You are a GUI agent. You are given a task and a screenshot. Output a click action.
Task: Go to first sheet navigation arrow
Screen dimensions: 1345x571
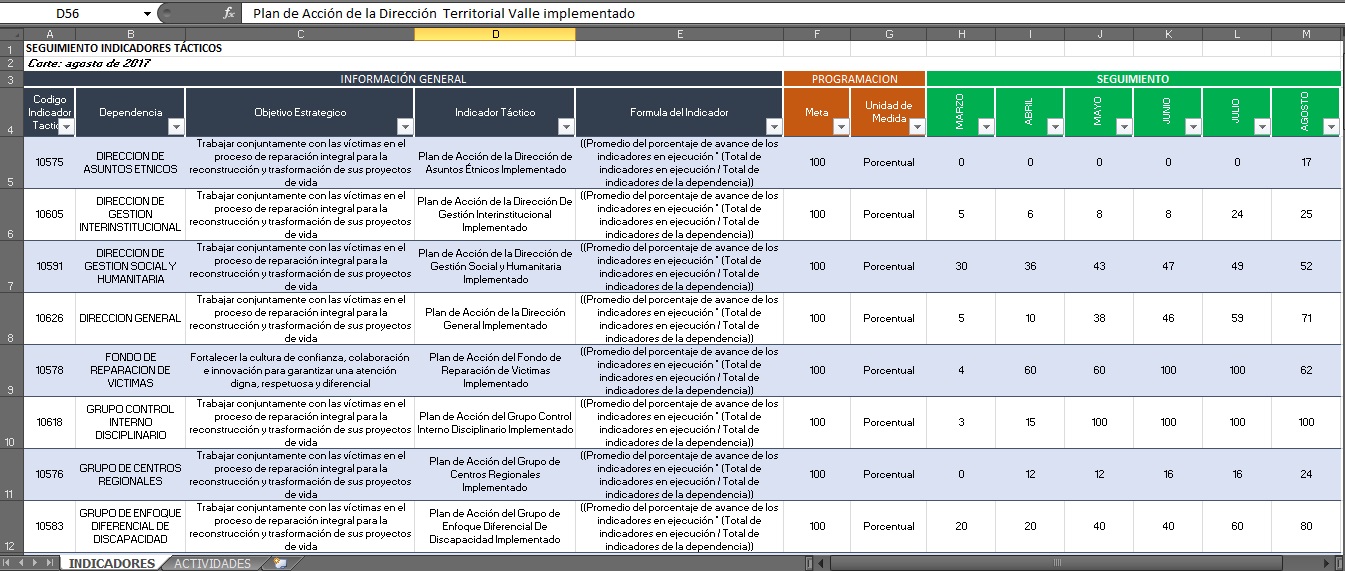coord(8,564)
